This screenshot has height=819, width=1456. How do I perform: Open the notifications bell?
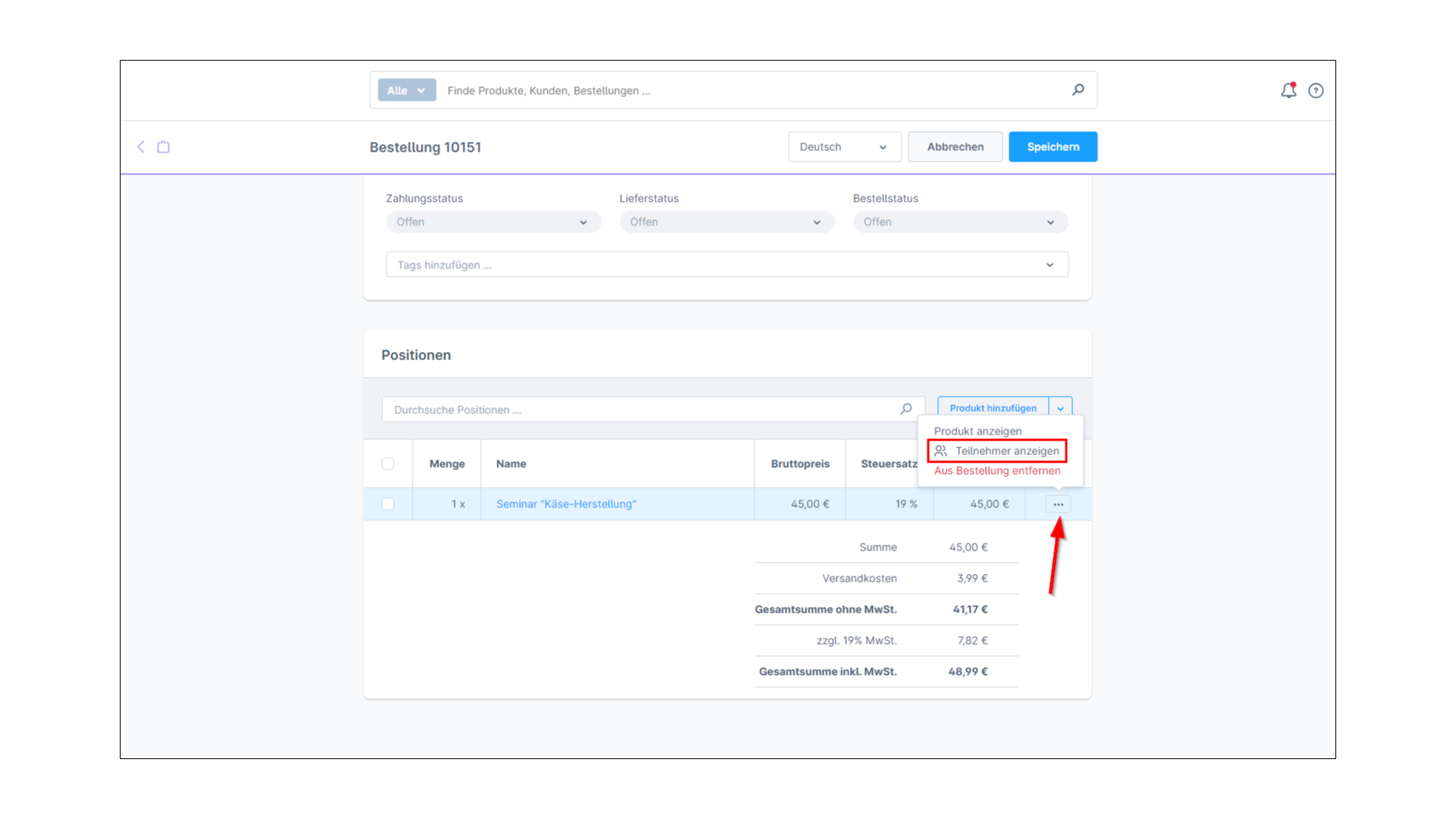pyautogui.click(x=1288, y=90)
